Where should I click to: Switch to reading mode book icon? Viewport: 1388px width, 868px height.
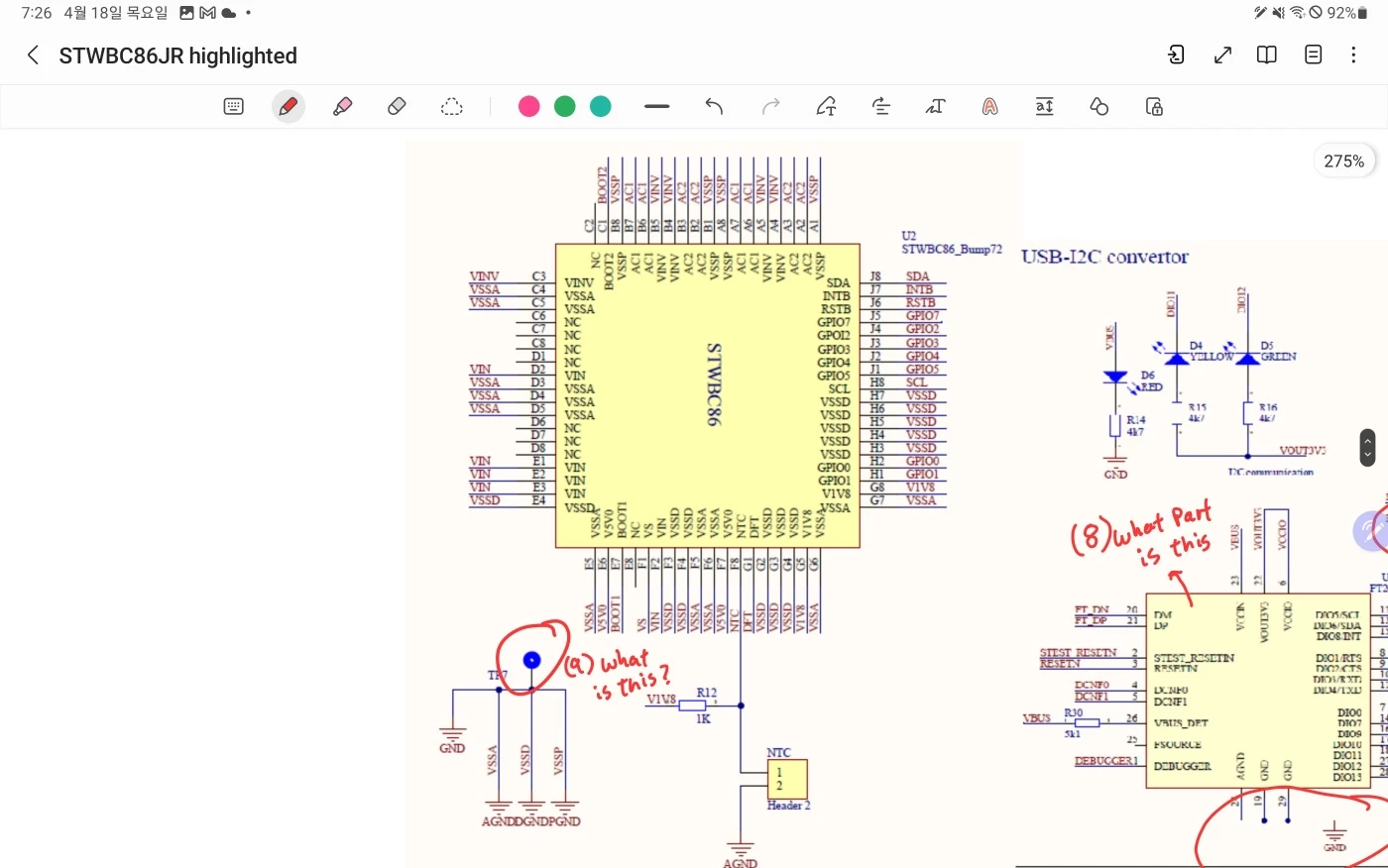point(1267,55)
